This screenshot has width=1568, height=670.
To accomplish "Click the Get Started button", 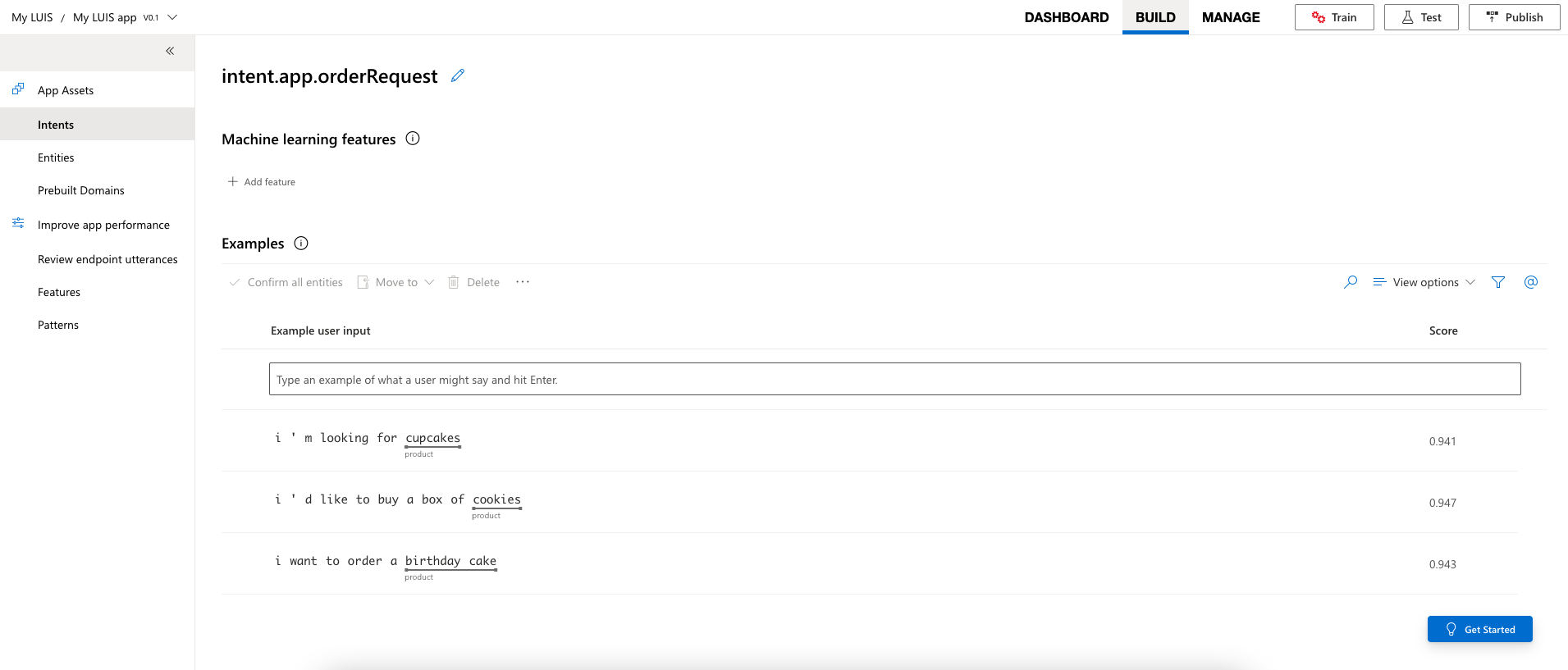I will point(1479,629).
